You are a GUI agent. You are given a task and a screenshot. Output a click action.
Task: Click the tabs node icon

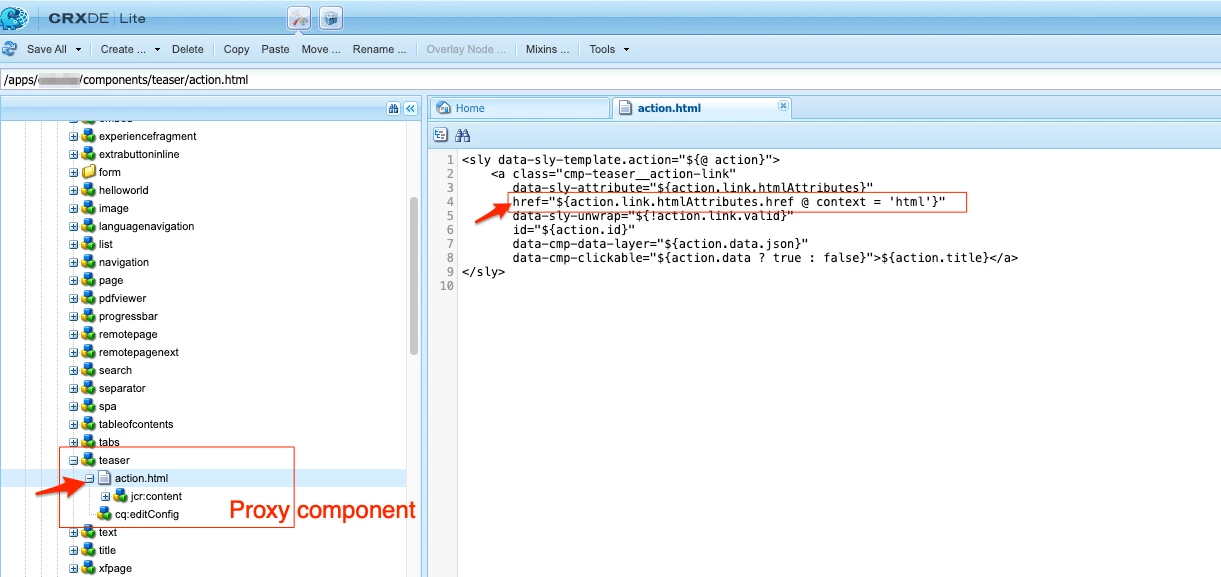pyautogui.click(x=88, y=442)
